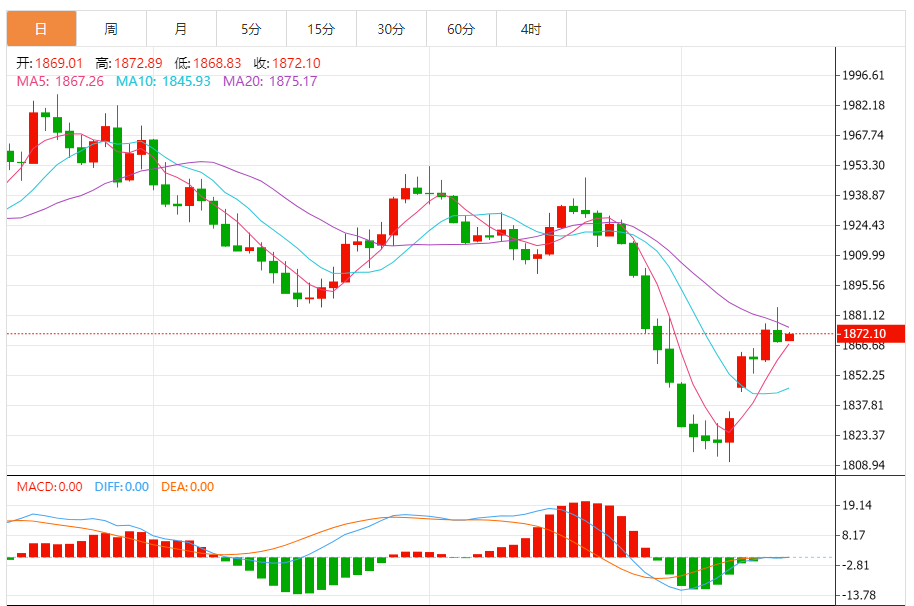Click the -13.78 MACD axis label
This screenshot has width=914, height=606.
(859, 596)
